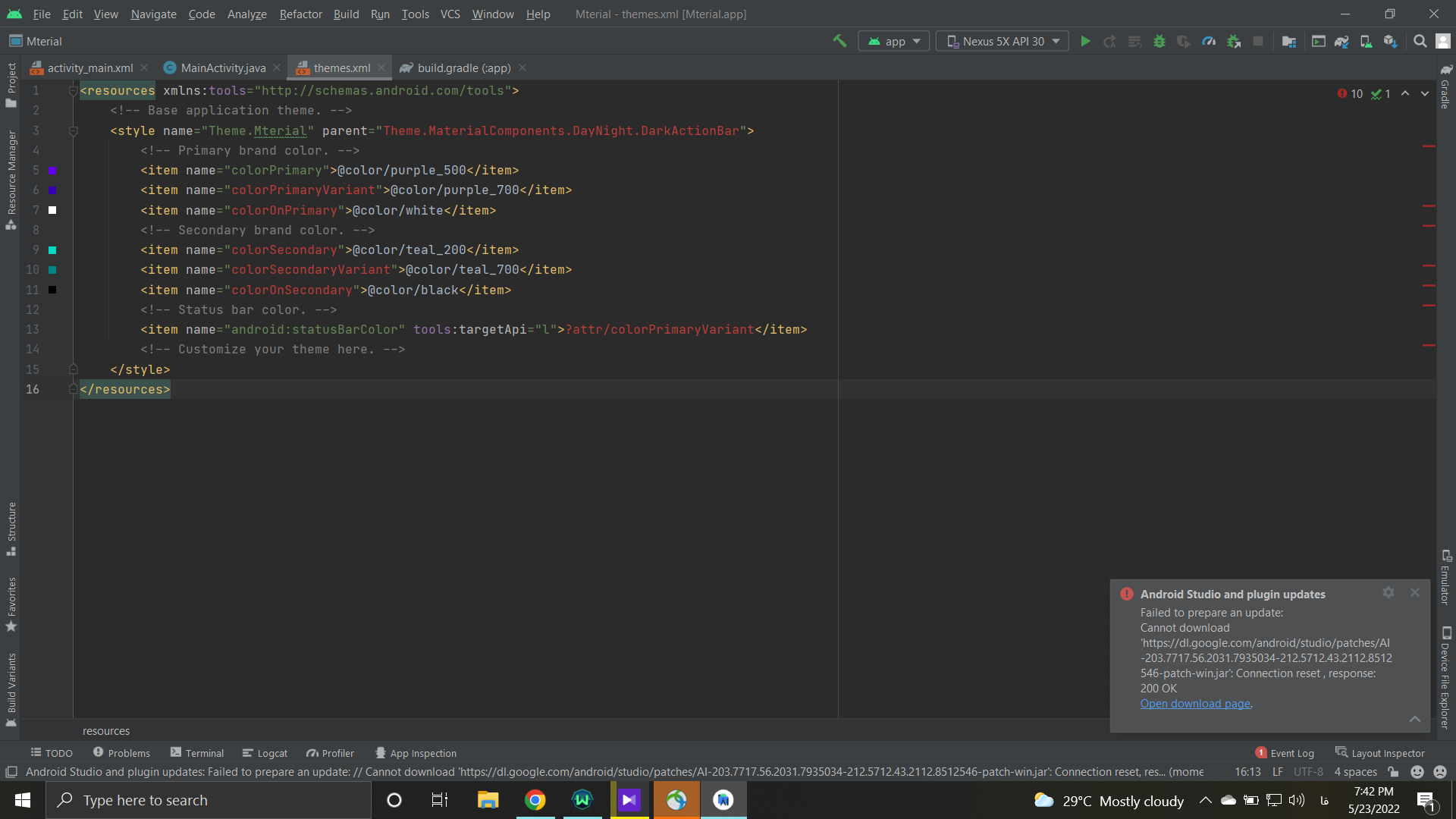Open the Nexus 5X API 30 device dropdown
Viewport: 1456px width, 819px height.
coord(1003,41)
